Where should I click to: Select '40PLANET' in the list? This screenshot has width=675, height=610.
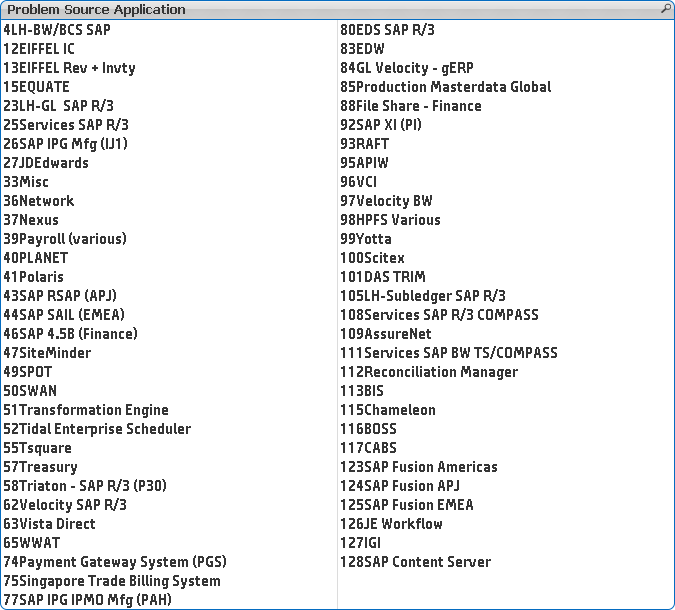click(169, 257)
